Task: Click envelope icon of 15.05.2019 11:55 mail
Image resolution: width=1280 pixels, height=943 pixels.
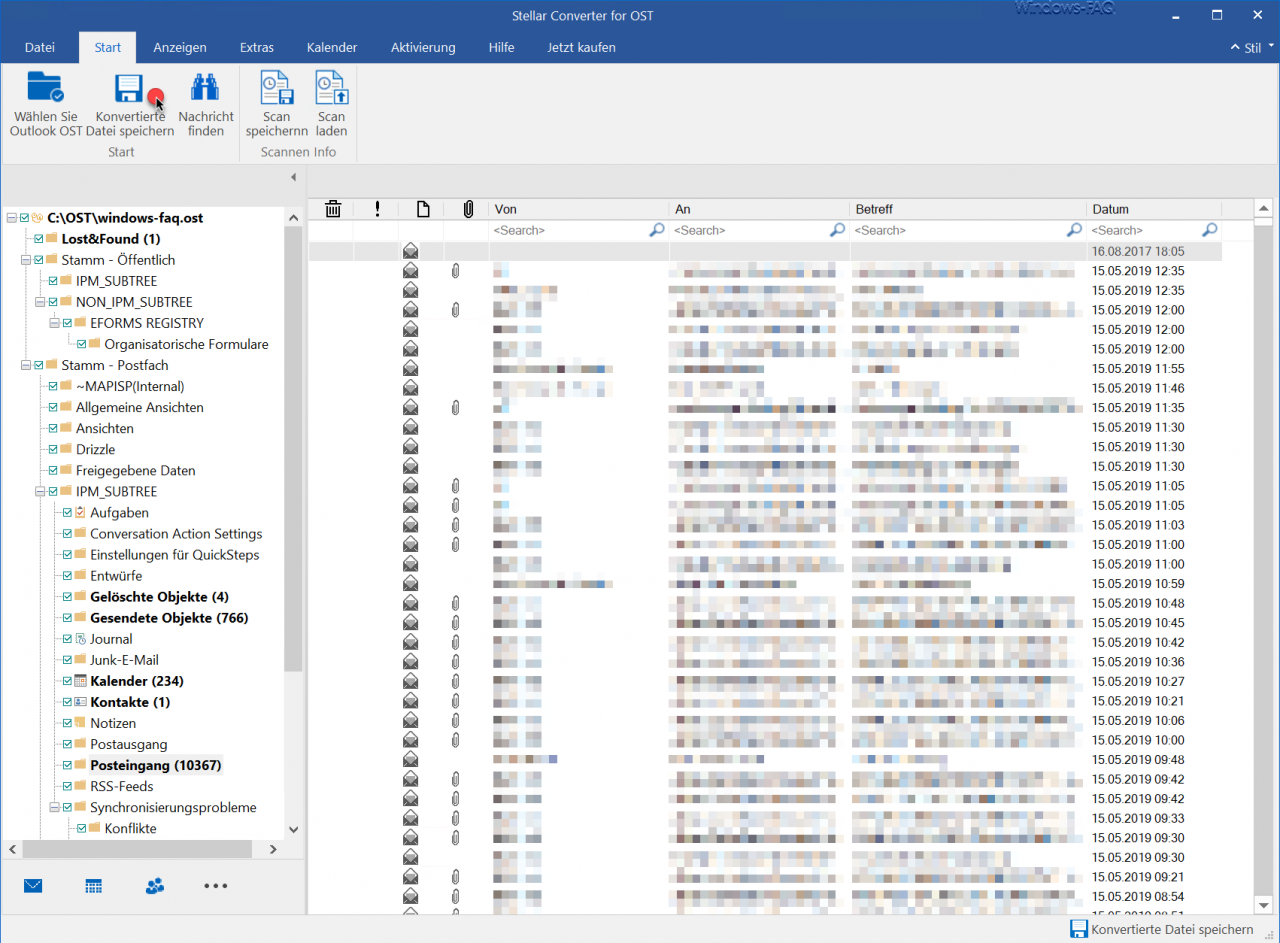Action: [x=410, y=369]
